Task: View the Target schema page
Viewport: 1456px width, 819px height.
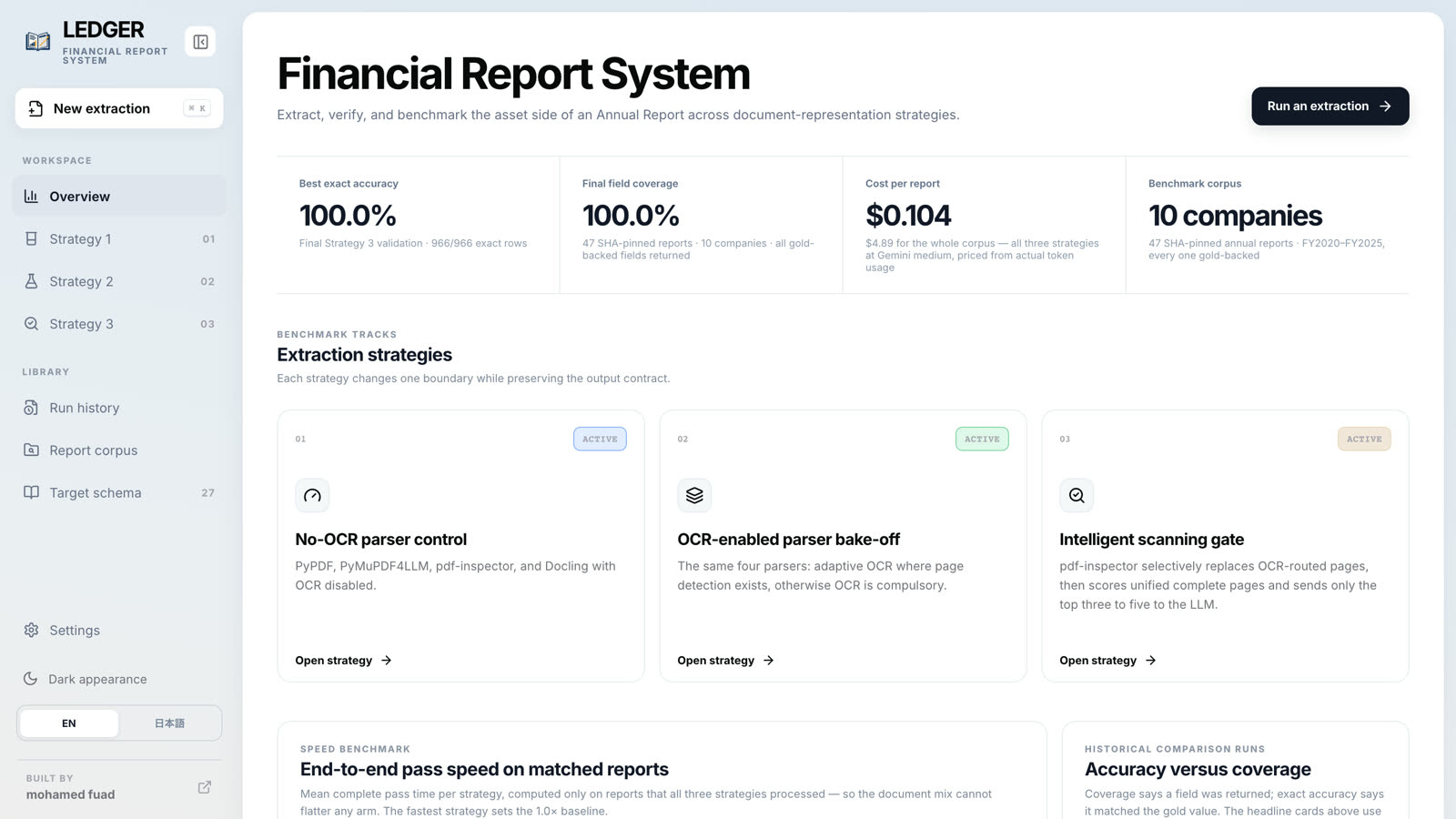Action: coord(119,492)
